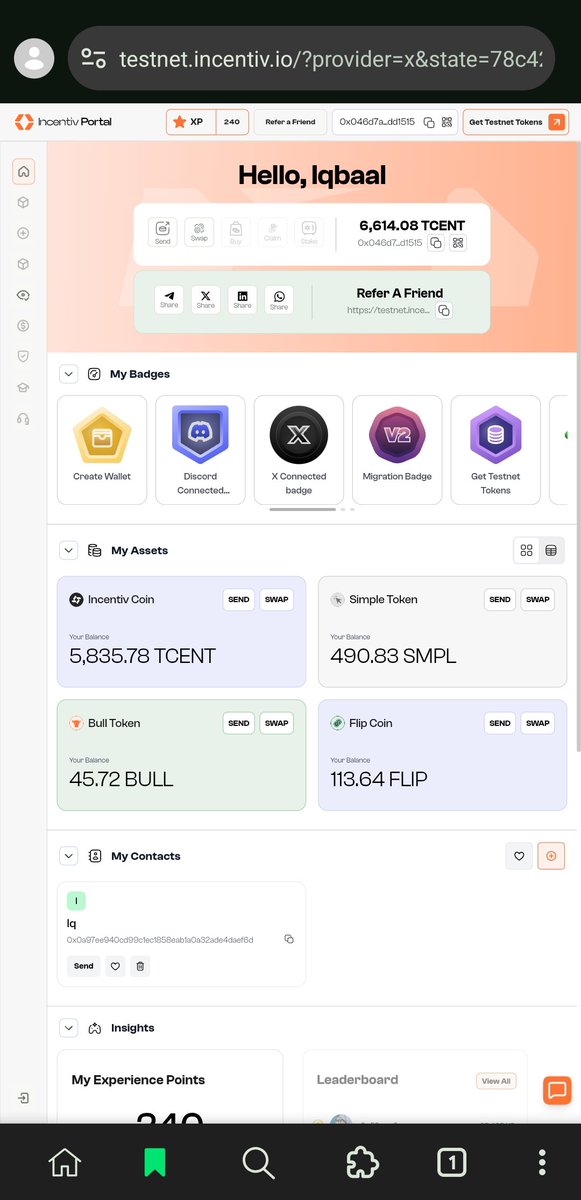Share referral via WhatsApp
Image resolution: width=581 pixels, height=1200 pixels.
coord(279,300)
